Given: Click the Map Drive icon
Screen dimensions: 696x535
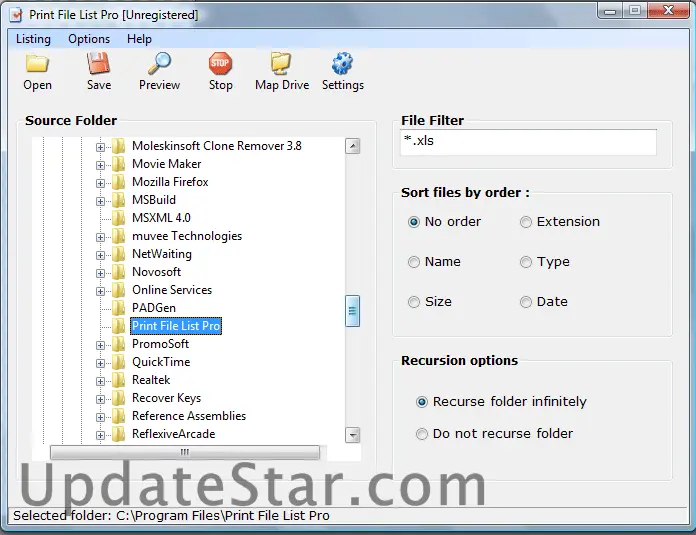Looking at the screenshot, I should pos(281,63).
